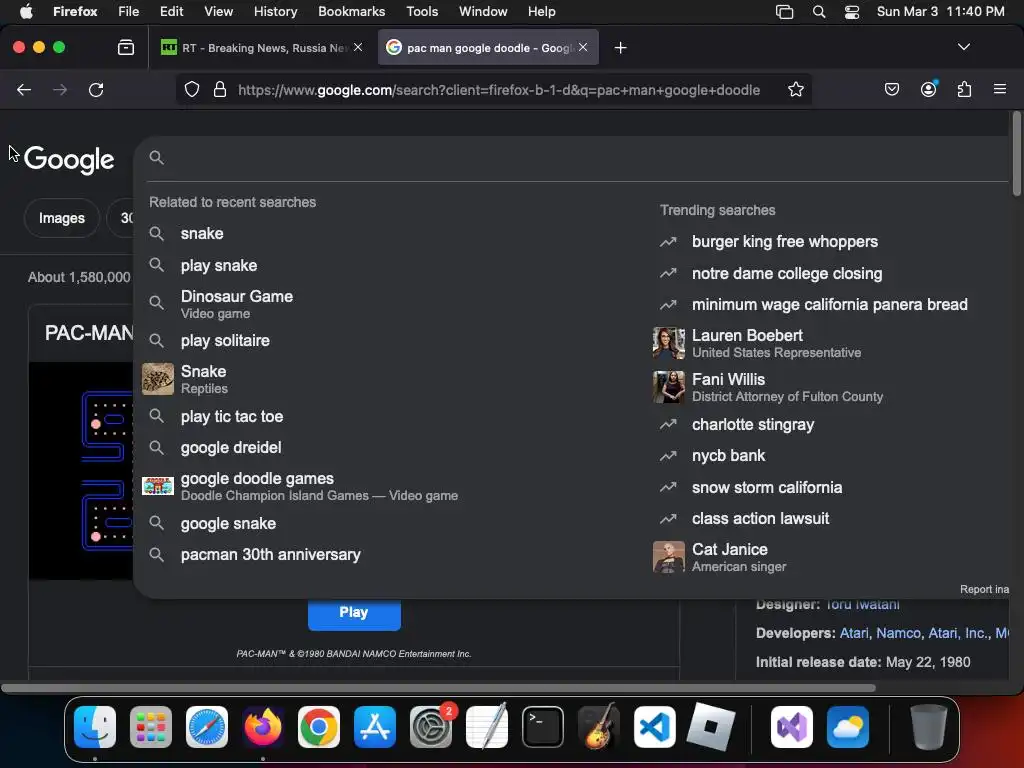Viewport: 1024px width, 768px height.
Task: Open Finder from the Dock
Action: pos(95,726)
